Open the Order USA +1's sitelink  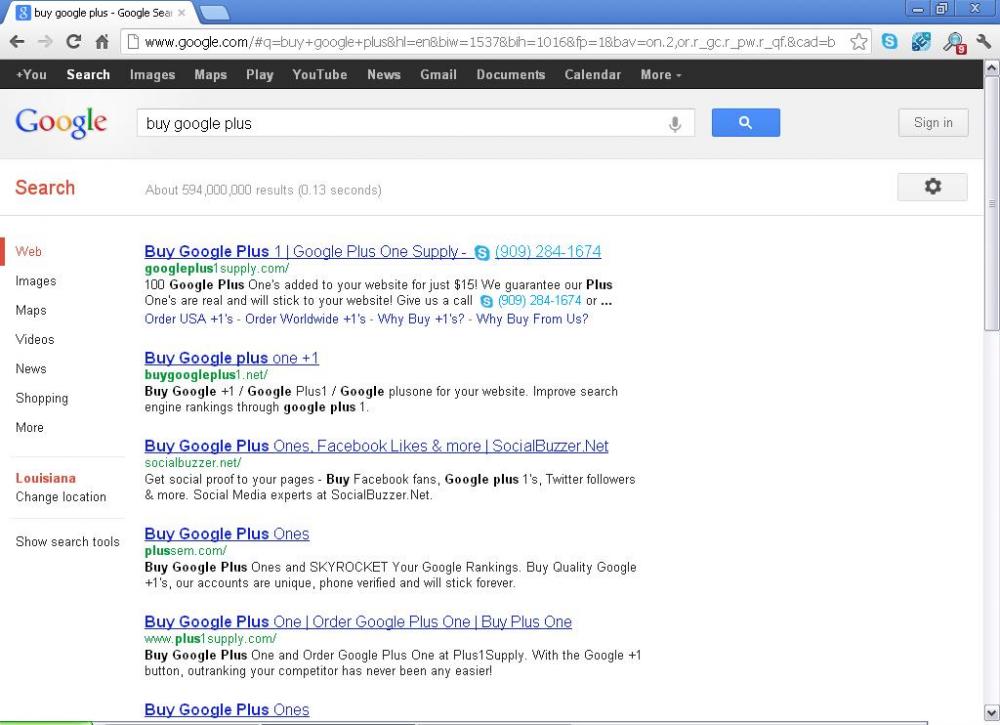(189, 319)
